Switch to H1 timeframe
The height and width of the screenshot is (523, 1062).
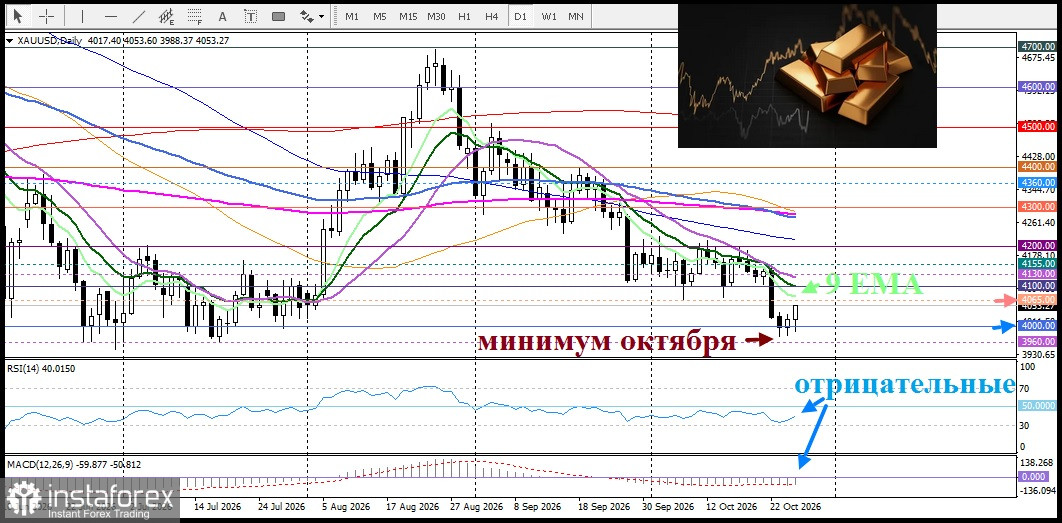tap(464, 16)
